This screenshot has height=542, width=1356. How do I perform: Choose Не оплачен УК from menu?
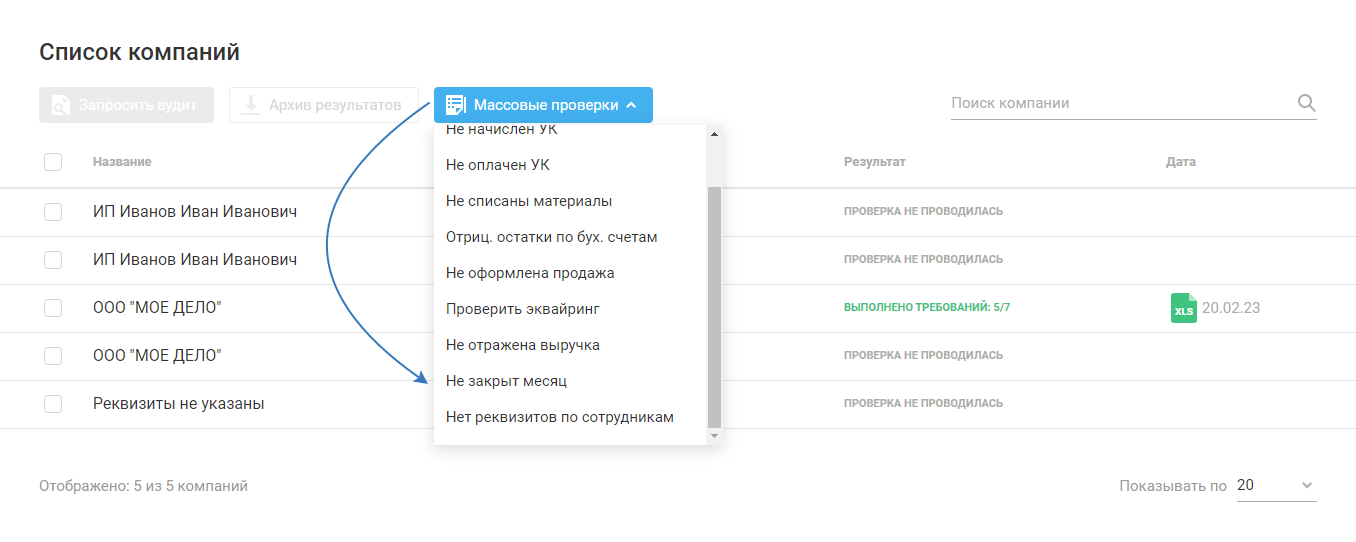(571, 165)
